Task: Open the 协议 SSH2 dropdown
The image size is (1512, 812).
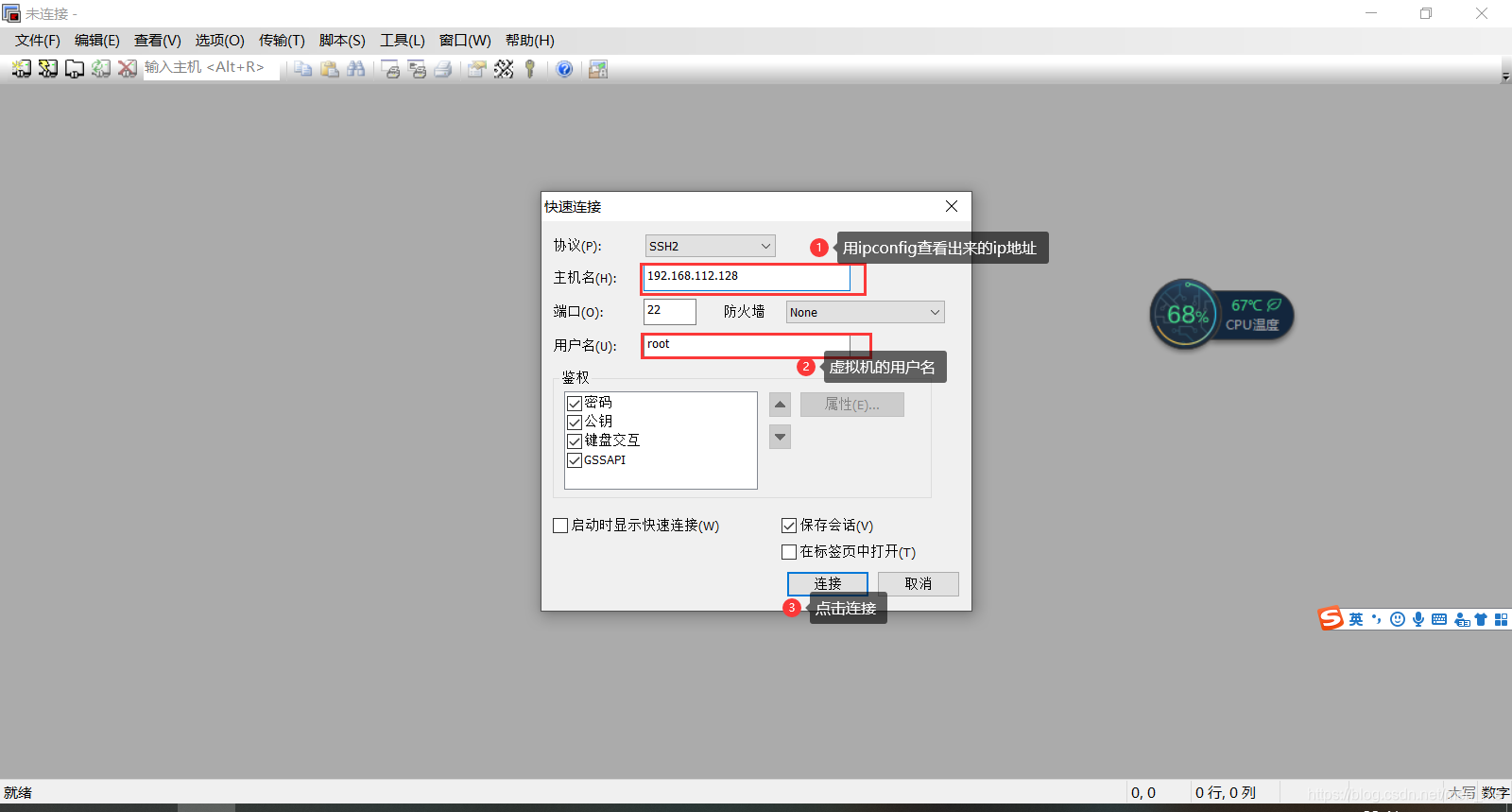Action: point(711,246)
